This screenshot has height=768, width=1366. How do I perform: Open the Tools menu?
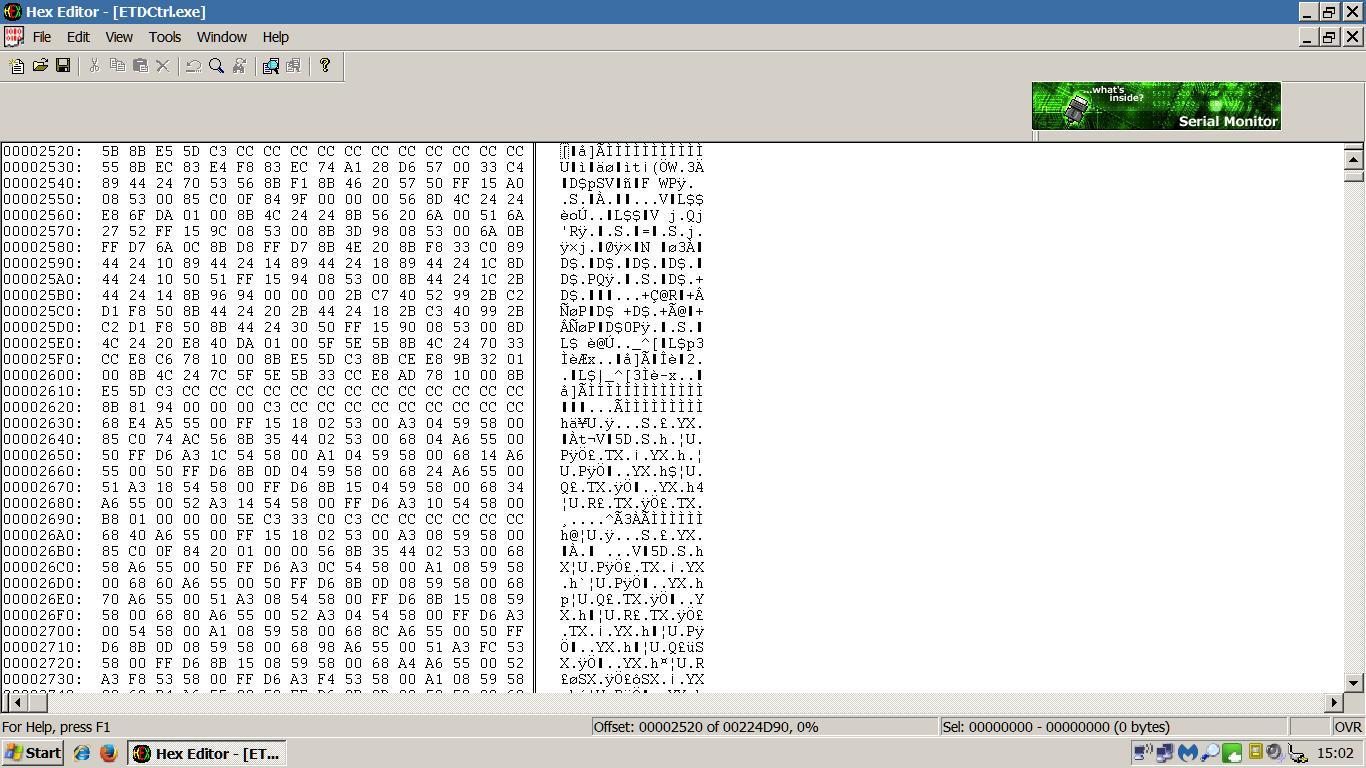(165, 37)
